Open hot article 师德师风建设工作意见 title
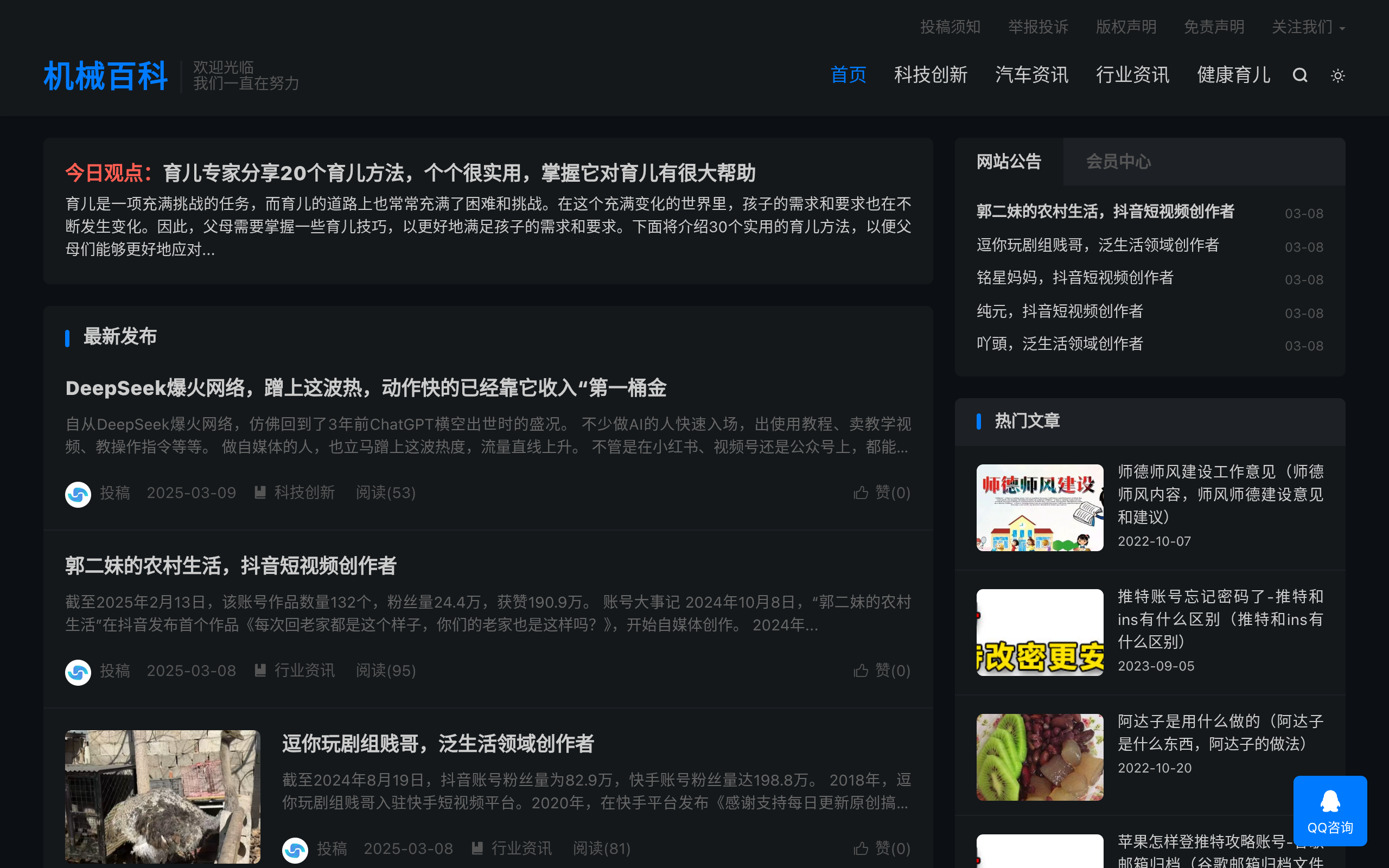The width and height of the screenshot is (1389, 868). click(x=1220, y=494)
